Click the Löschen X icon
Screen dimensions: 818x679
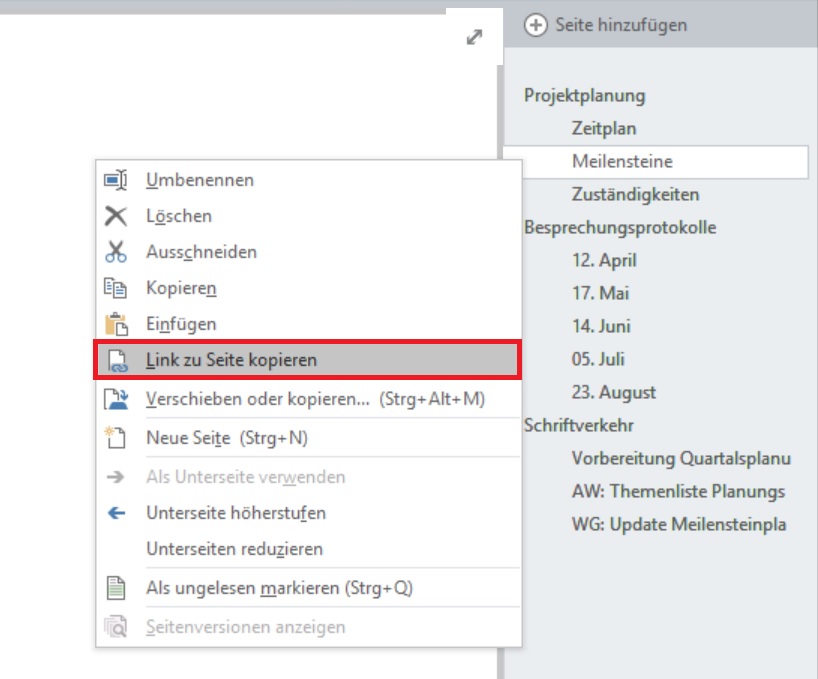click(116, 216)
